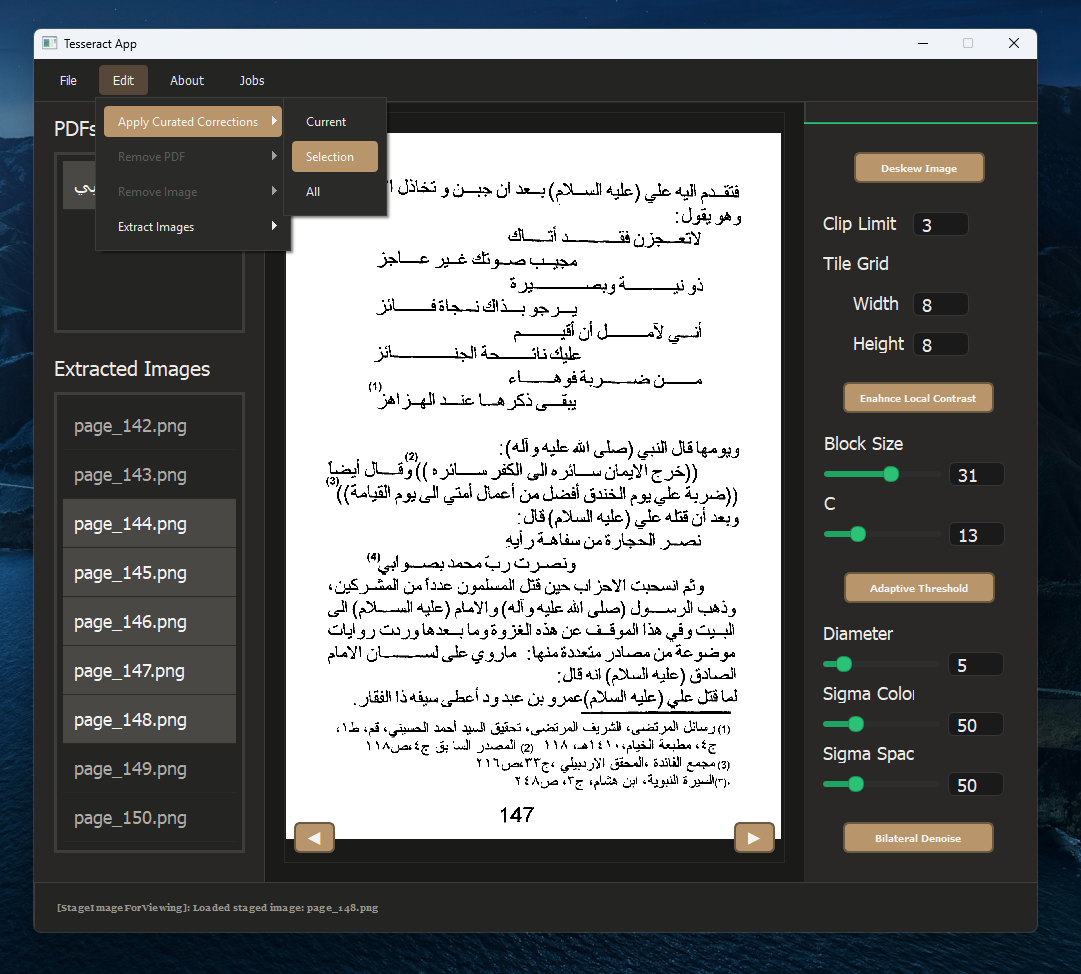Viewport: 1081px width, 974px height.
Task: Close the Tesseract App window
Action: pyautogui.click(x=1013, y=43)
